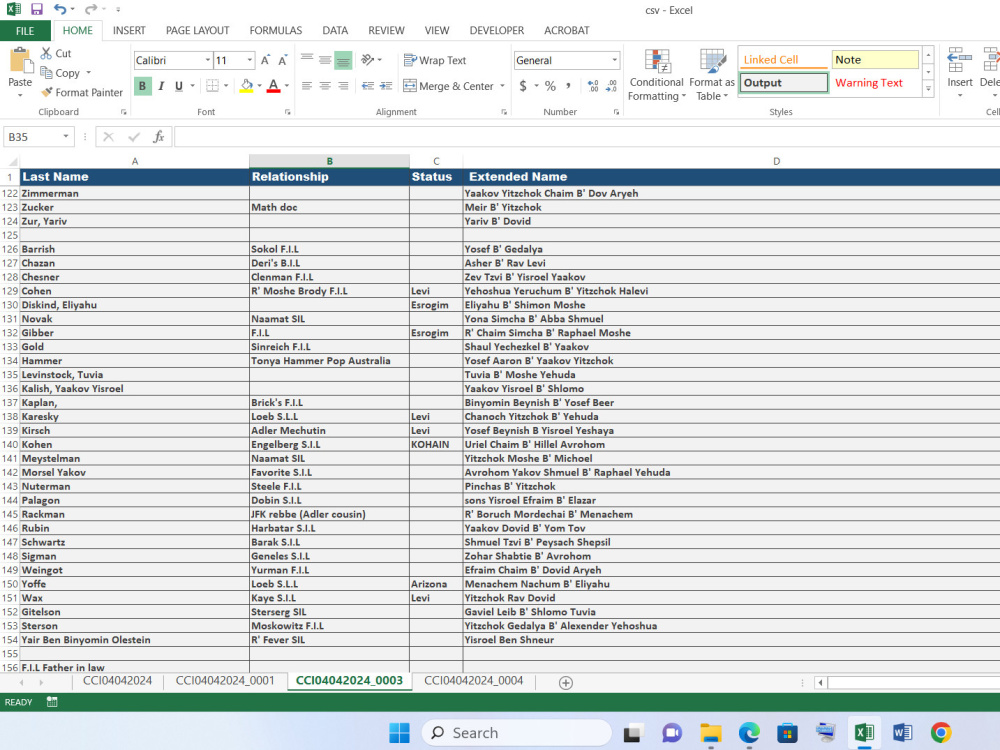Toggle Bold formatting
This screenshot has height=750, width=1000.
143,85
